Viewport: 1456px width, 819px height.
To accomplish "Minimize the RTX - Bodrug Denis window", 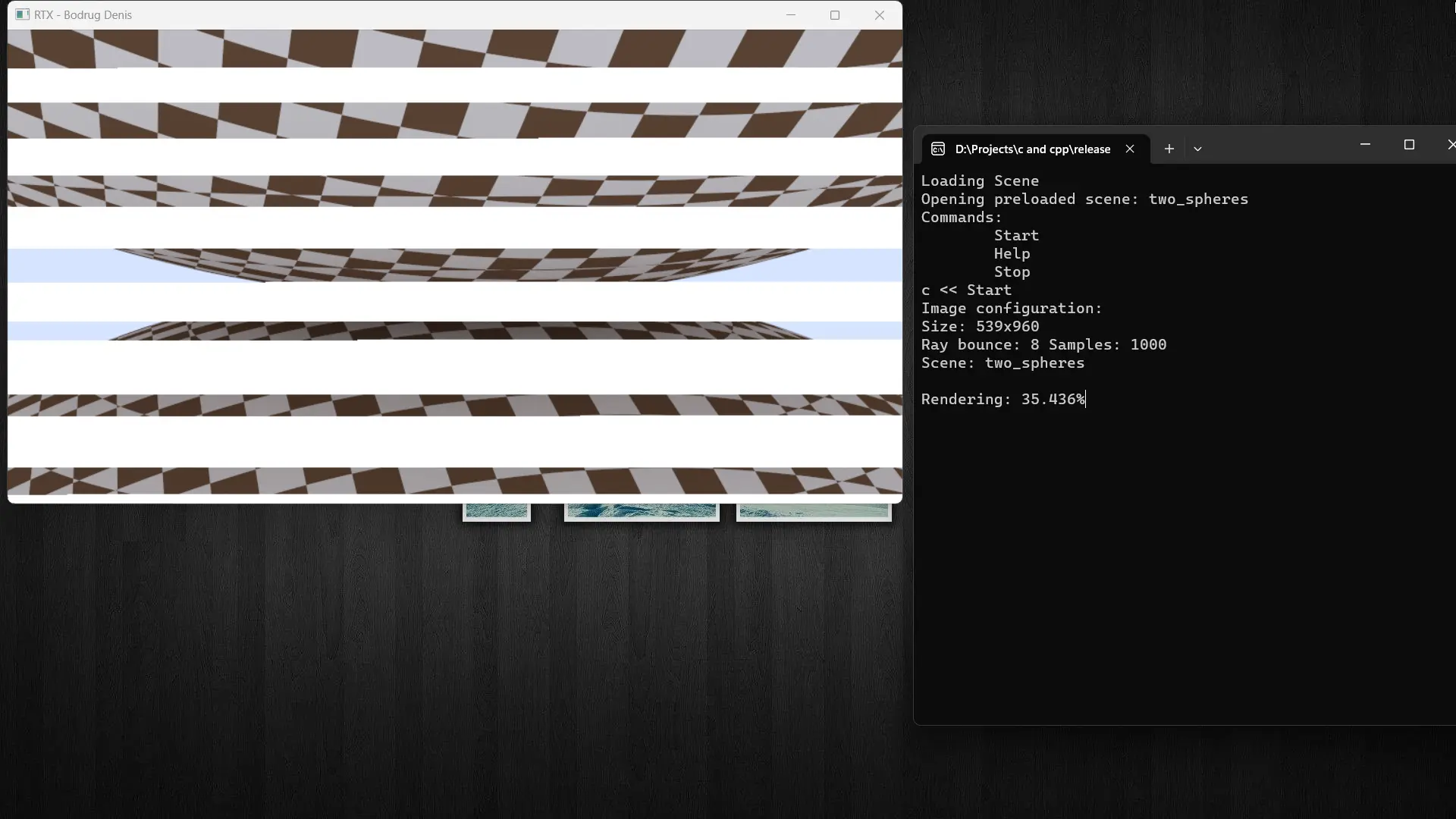I will (x=791, y=15).
